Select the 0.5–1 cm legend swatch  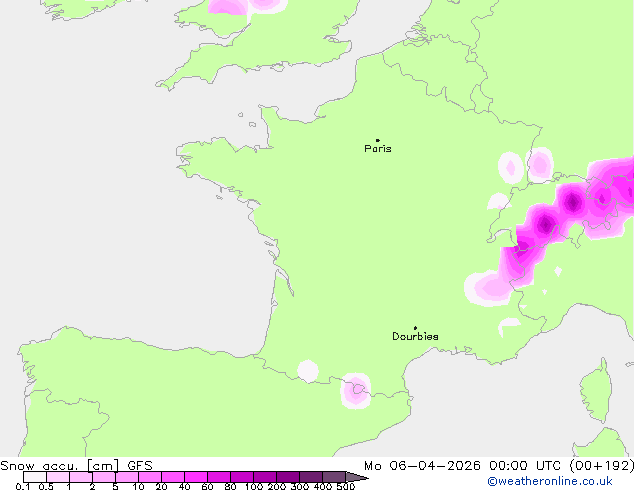[x=58, y=477]
